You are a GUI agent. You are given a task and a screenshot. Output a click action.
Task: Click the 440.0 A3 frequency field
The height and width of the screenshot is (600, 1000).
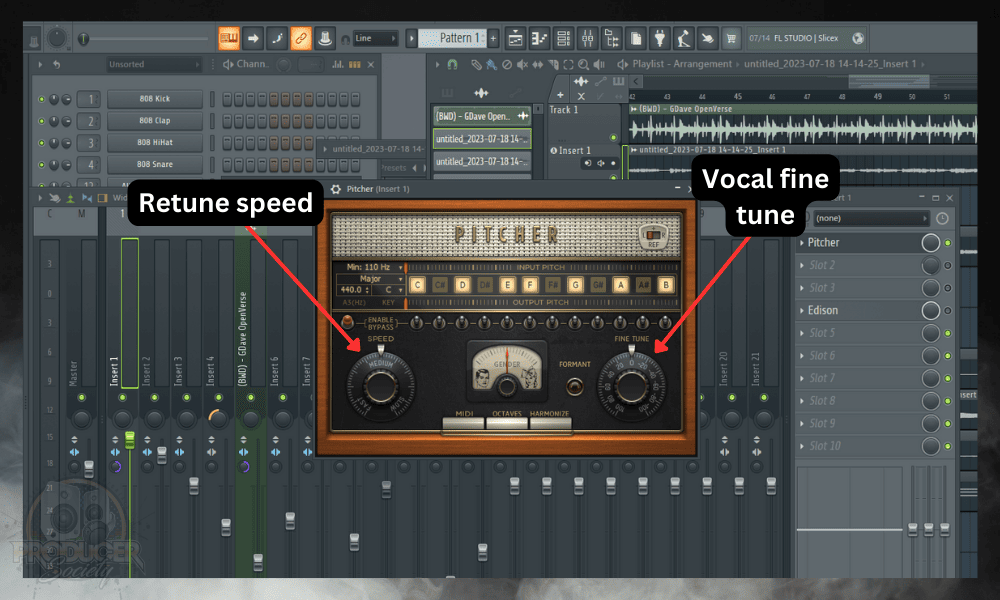pos(353,290)
